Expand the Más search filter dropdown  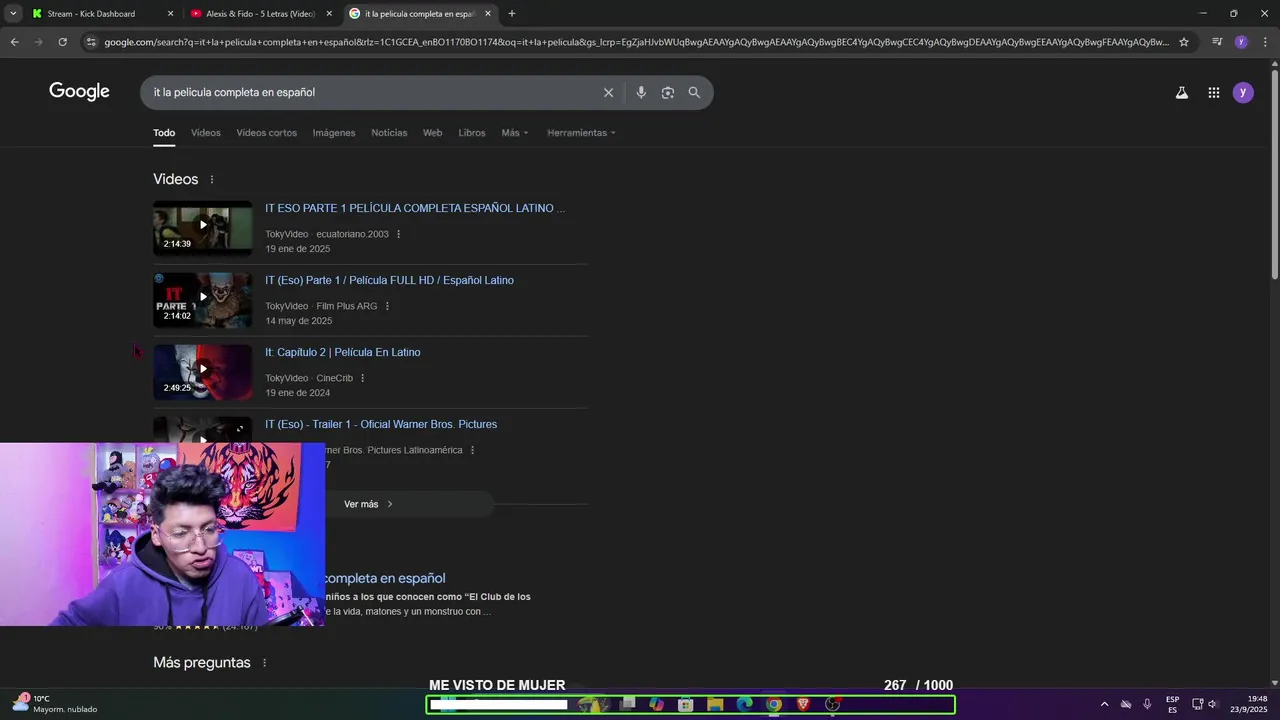(x=515, y=133)
